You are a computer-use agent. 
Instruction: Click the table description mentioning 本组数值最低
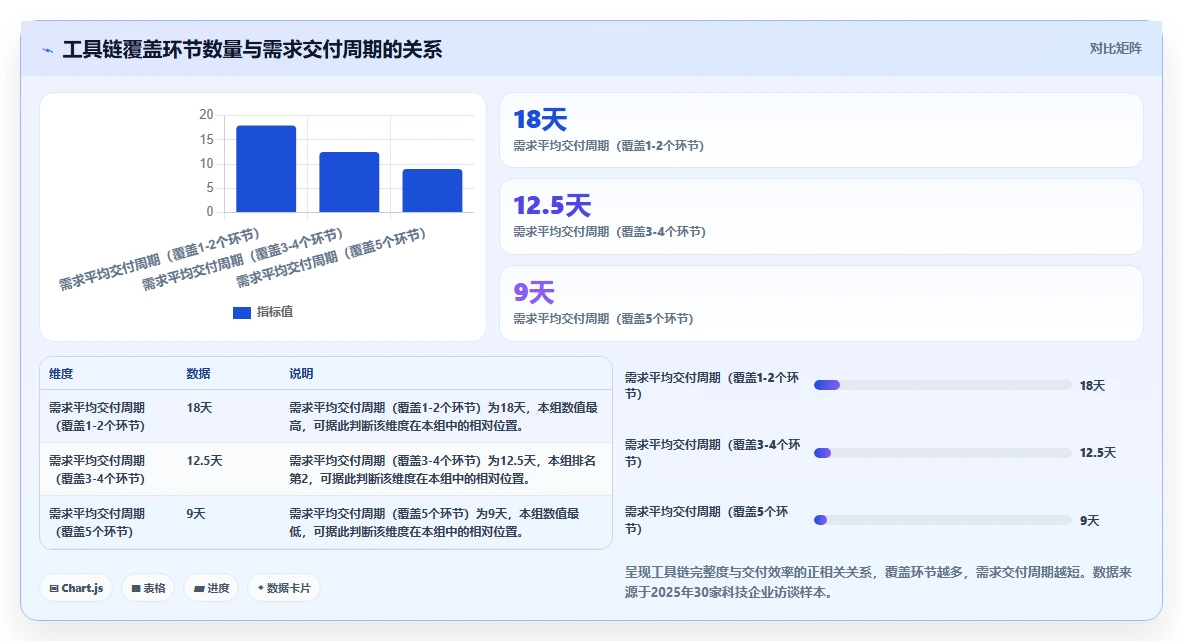[435, 522]
